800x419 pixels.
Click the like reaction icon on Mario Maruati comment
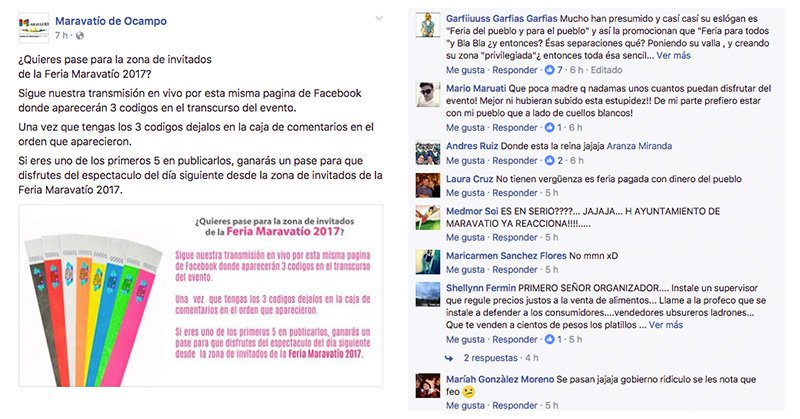(x=549, y=128)
